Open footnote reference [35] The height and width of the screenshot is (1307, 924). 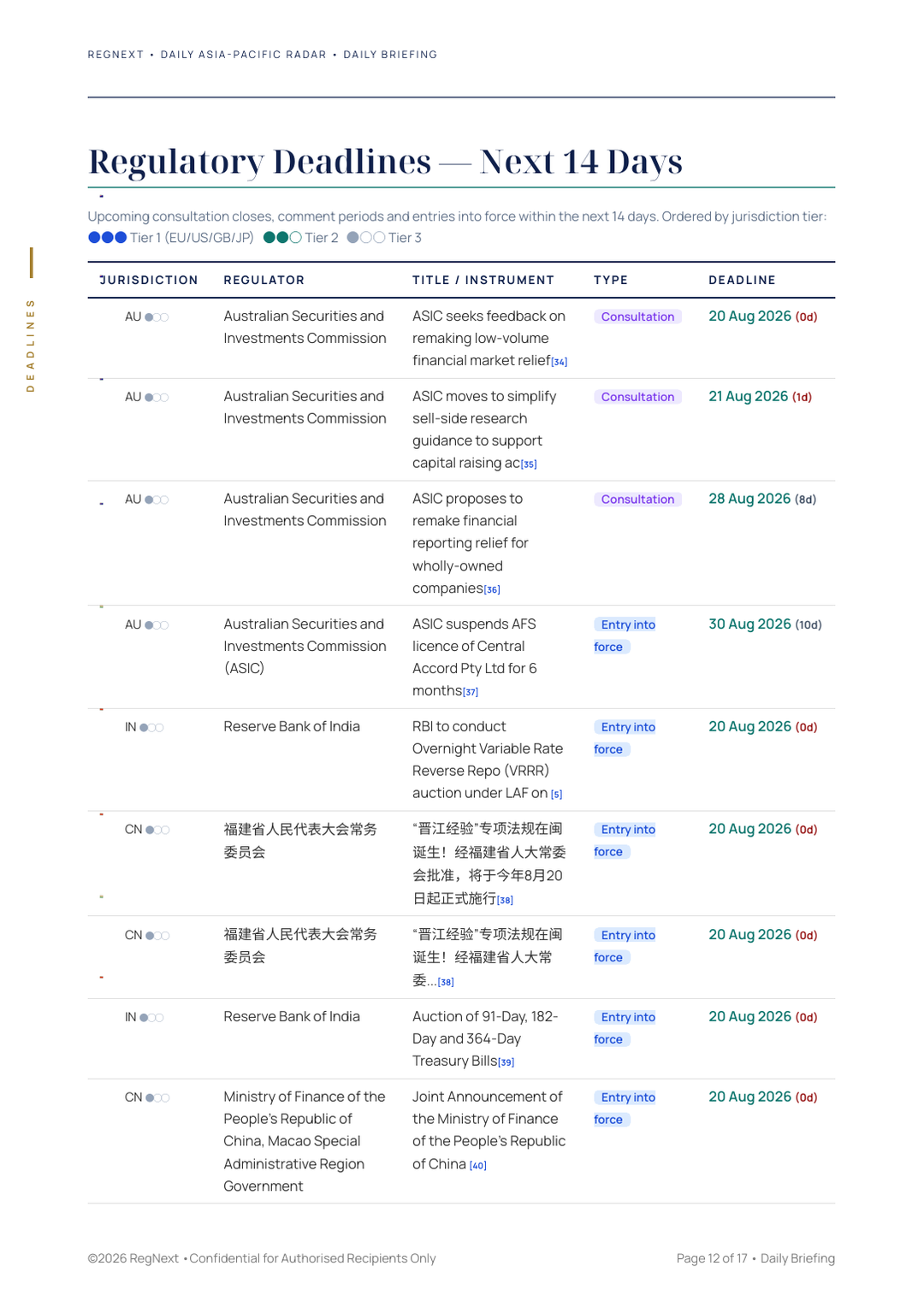(x=529, y=464)
